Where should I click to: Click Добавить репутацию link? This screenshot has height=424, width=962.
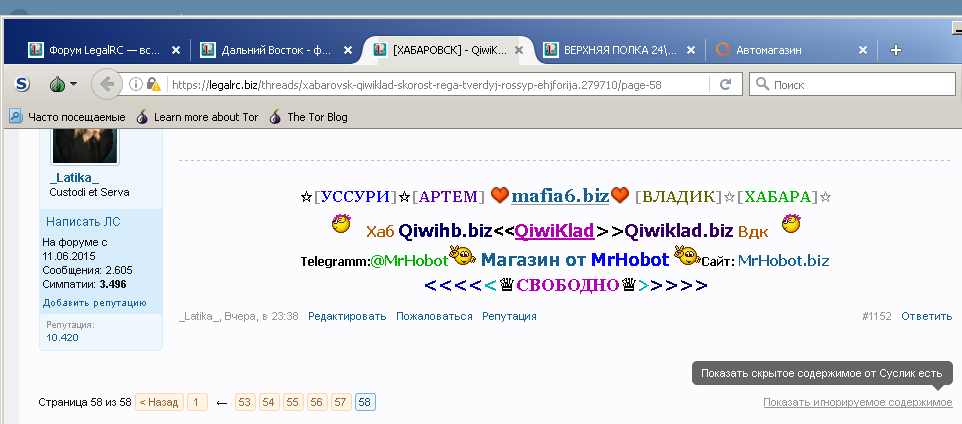click(x=94, y=303)
